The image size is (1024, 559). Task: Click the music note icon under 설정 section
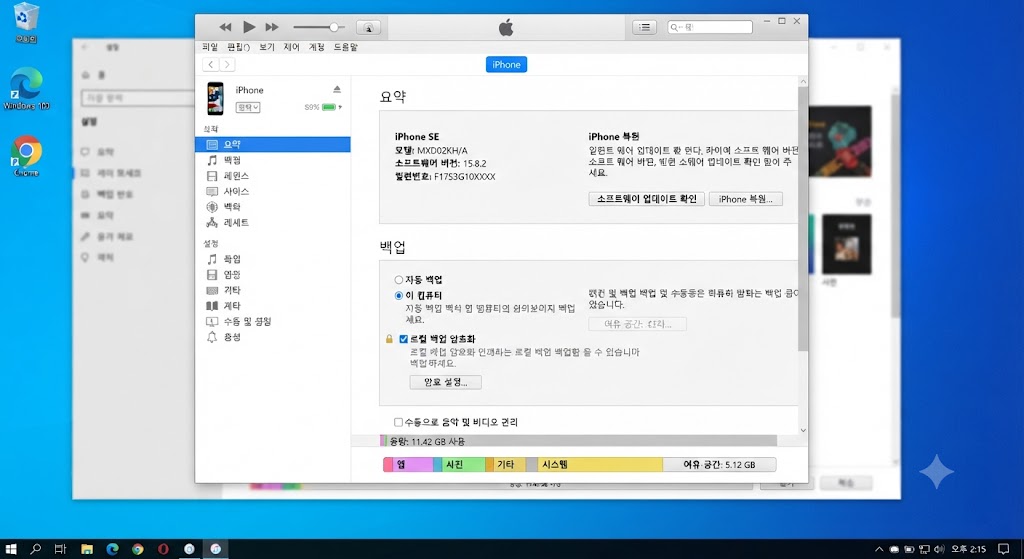click(212, 259)
